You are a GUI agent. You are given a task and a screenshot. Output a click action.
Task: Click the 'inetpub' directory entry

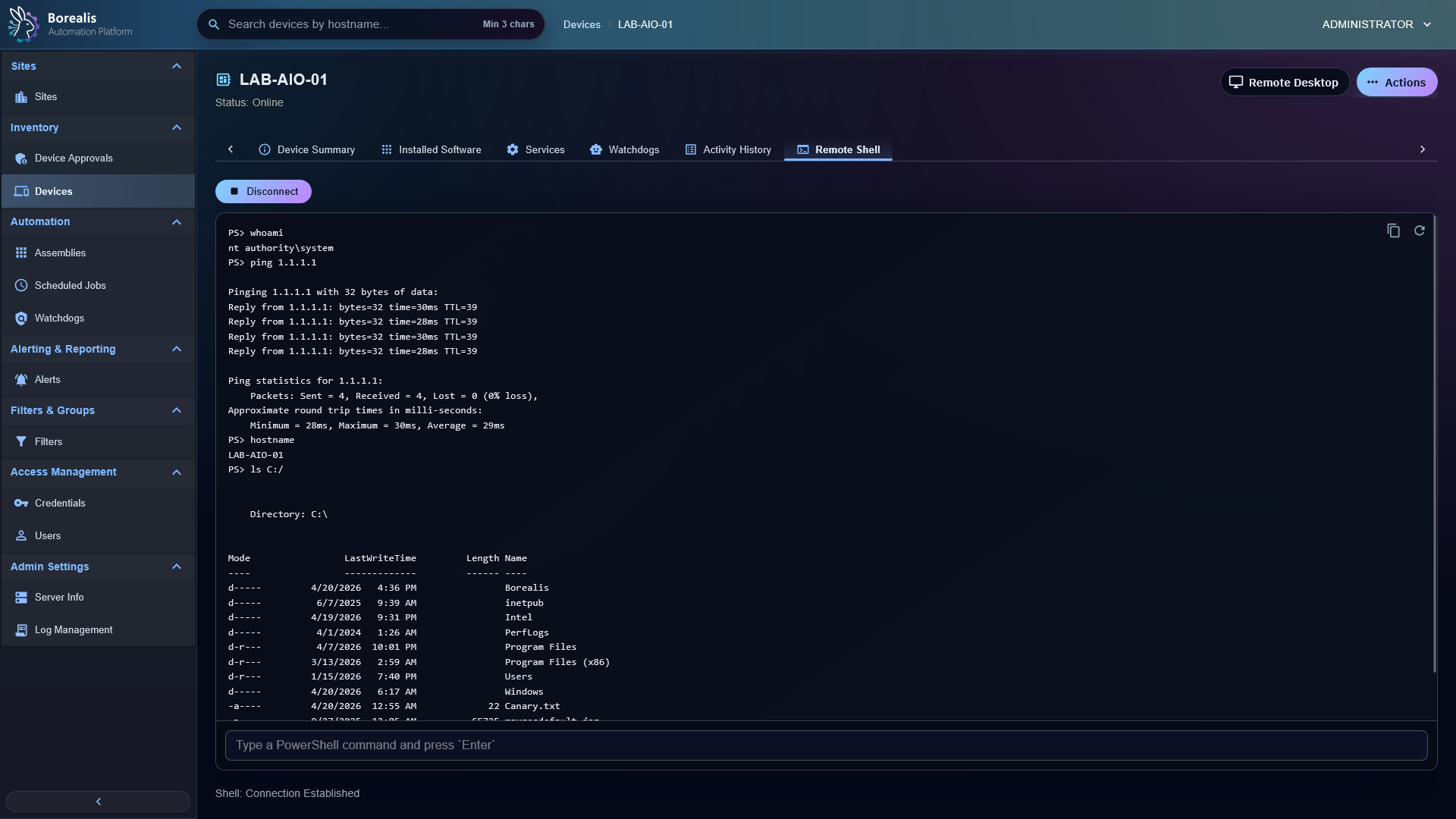(x=524, y=604)
